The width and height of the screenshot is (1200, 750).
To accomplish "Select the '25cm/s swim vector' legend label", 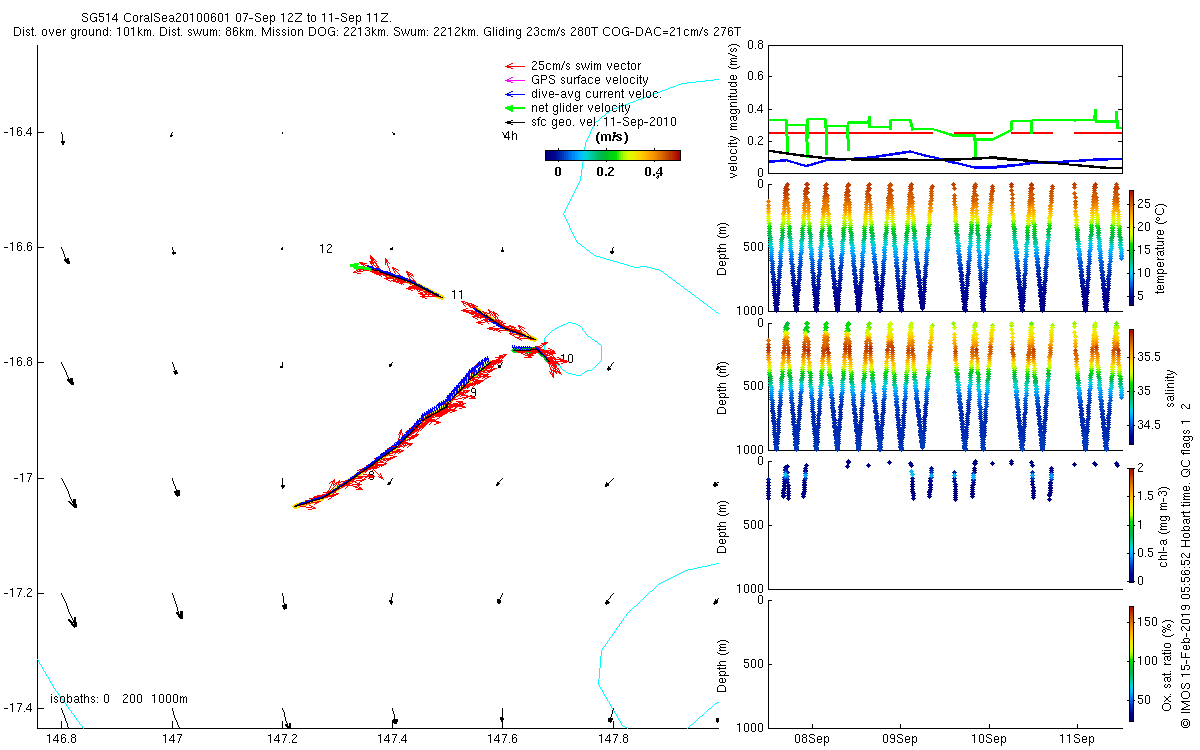I will (x=586, y=66).
